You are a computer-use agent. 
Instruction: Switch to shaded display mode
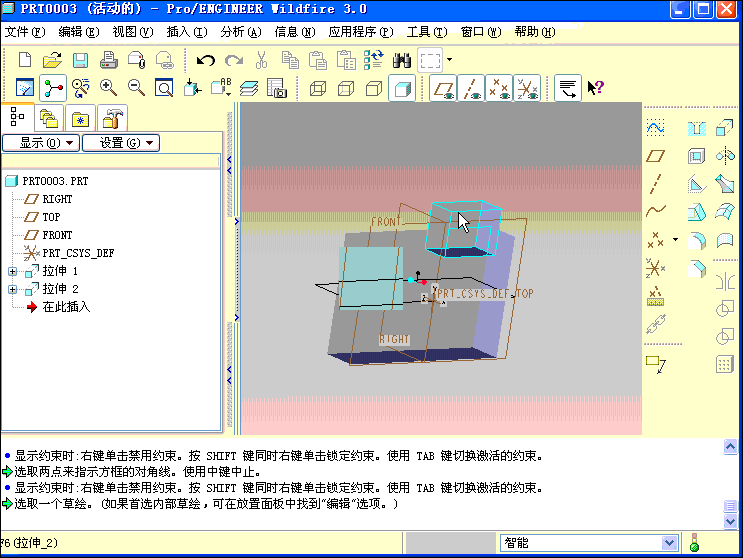tap(402, 88)
